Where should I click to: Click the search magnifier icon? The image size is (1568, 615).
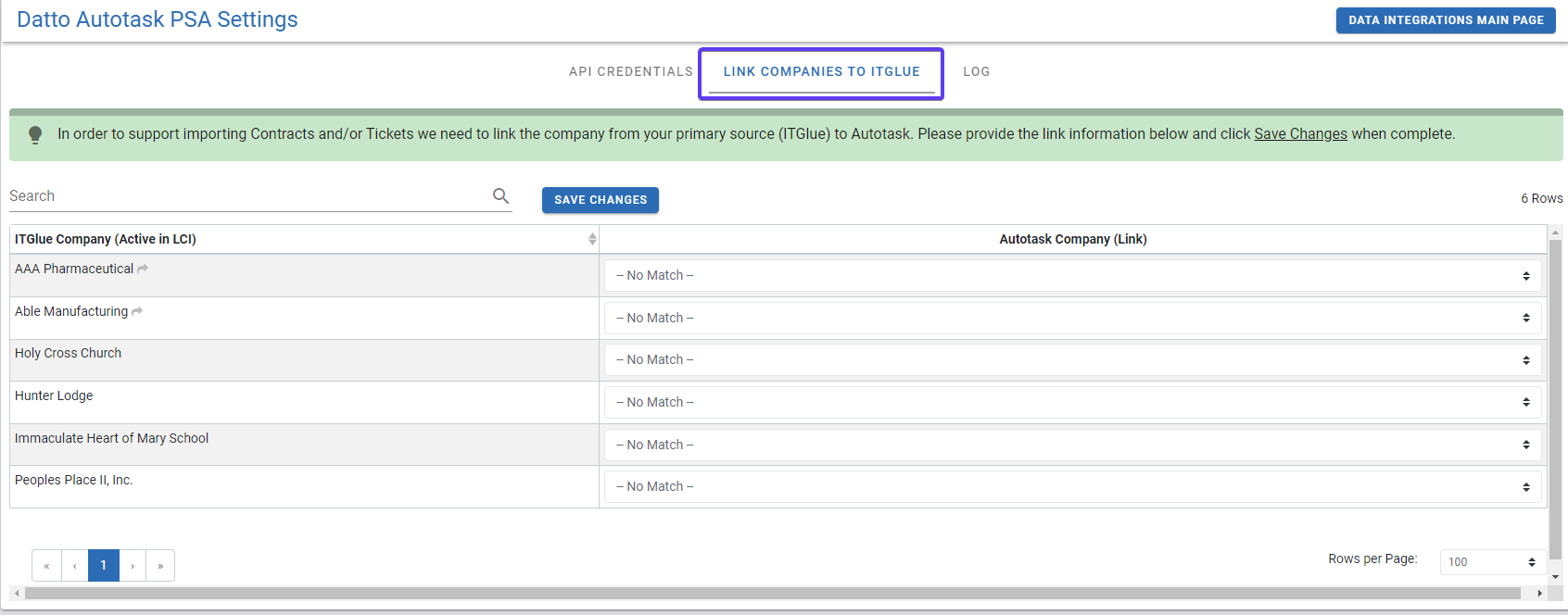pyautogui.click(x=501, y=195)
